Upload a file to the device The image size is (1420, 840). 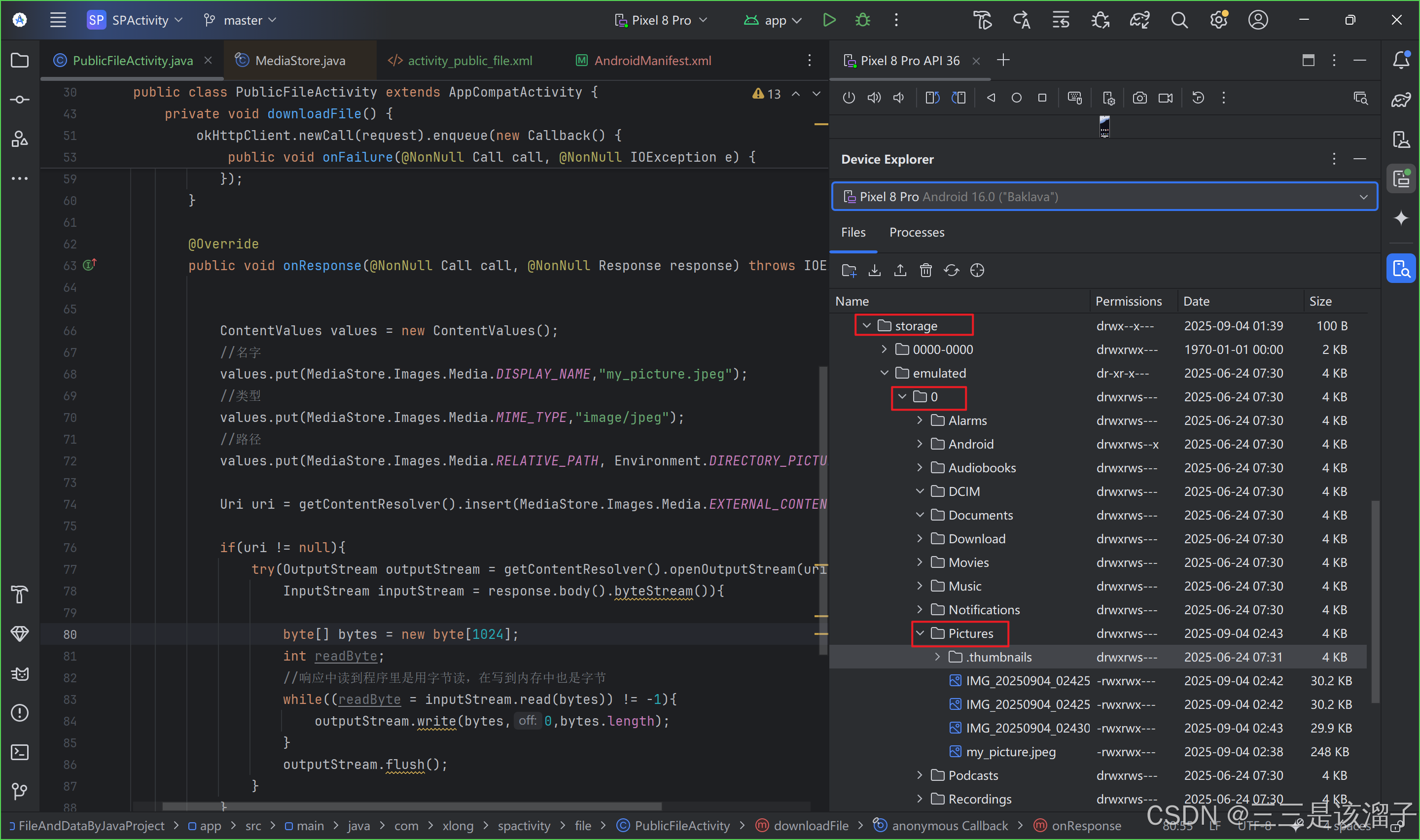[900, 270]
